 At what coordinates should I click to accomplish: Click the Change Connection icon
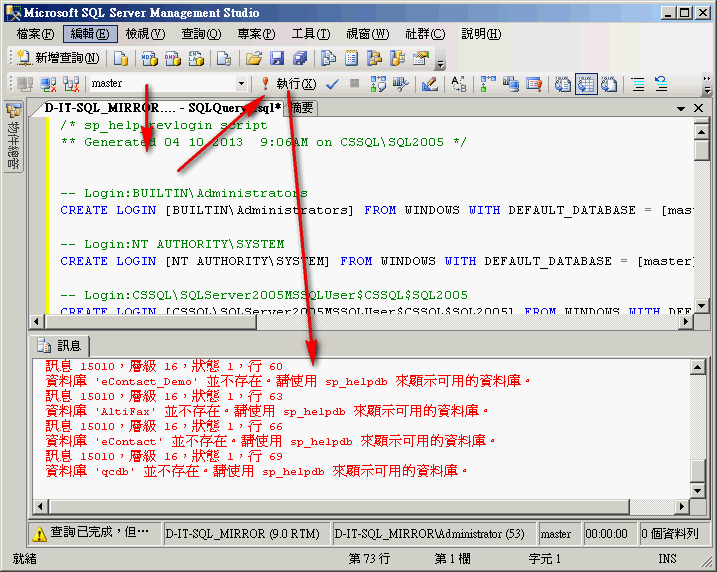[x=71, y=84]
